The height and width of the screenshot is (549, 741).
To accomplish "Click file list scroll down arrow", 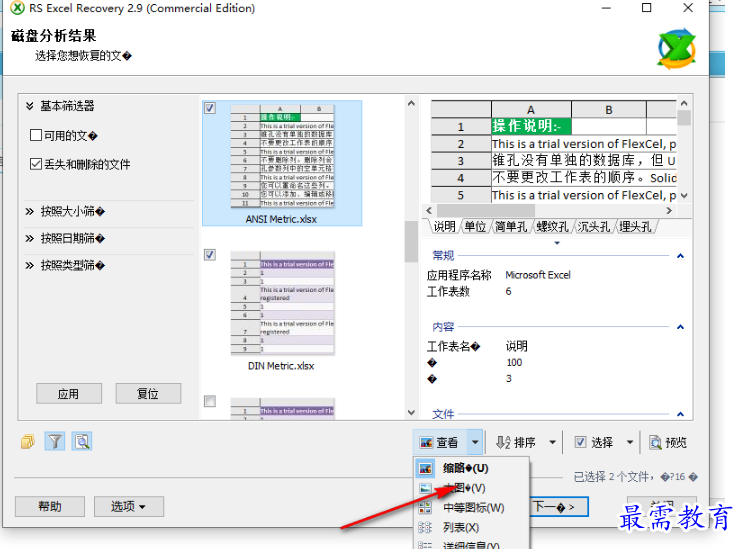I will (x=411, y=412).
